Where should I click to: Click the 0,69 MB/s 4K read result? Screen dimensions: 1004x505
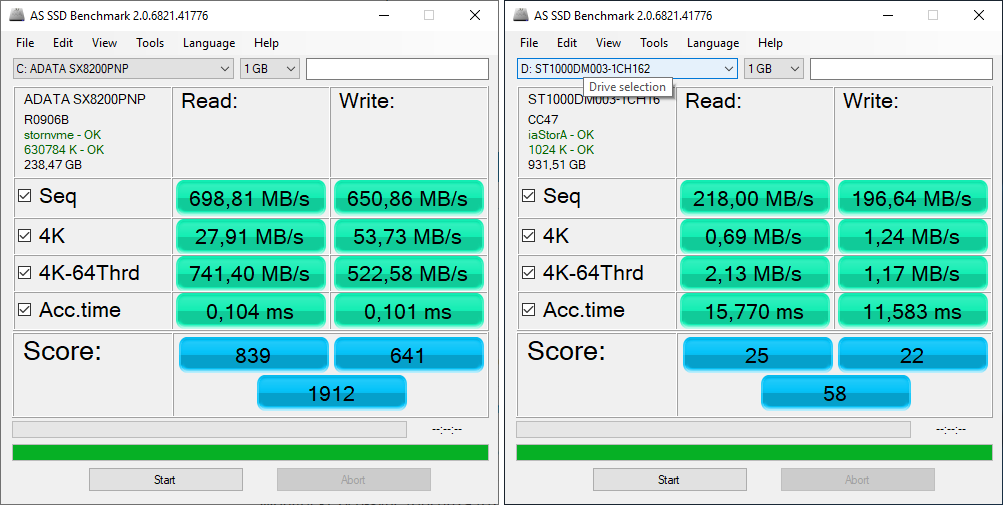click(x=754, y=236)
